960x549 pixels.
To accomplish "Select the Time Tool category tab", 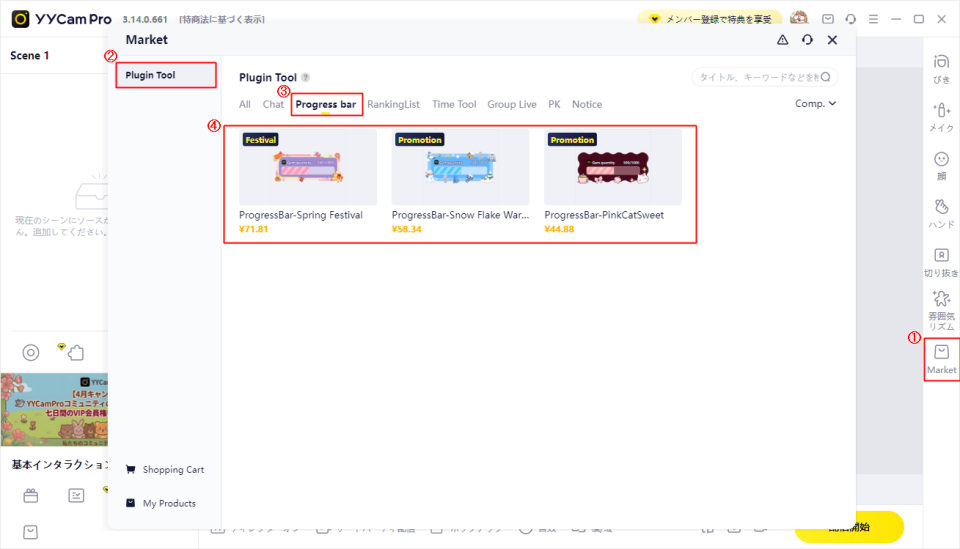I will click(454, 104).
